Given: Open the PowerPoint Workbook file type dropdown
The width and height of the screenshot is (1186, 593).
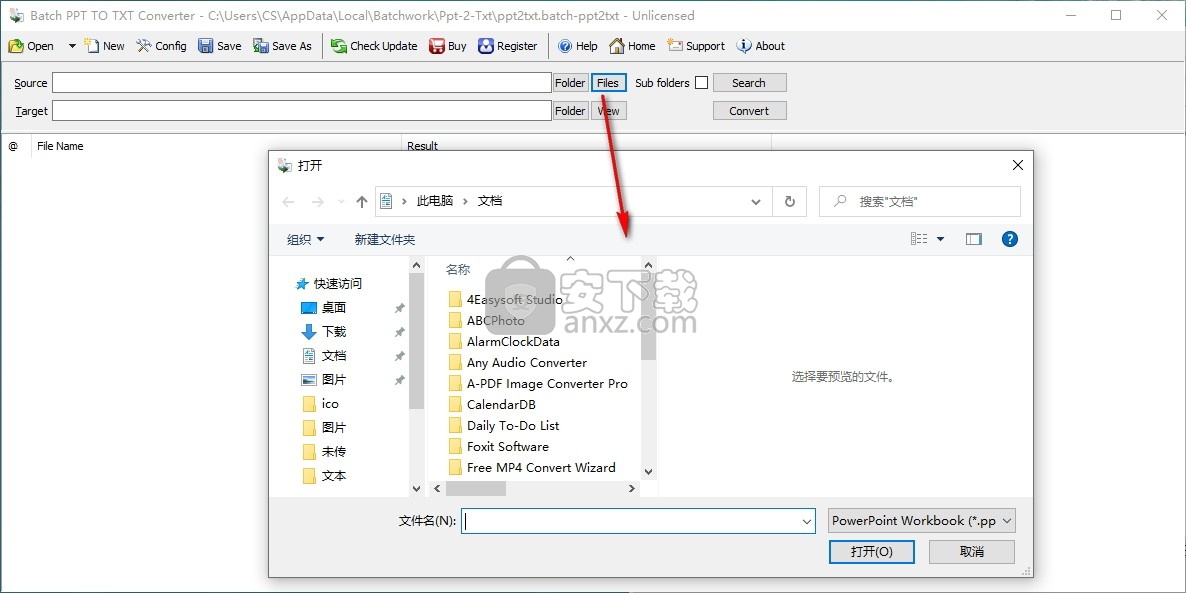Looking at the screenshot, I should click(x=921, y=520).
